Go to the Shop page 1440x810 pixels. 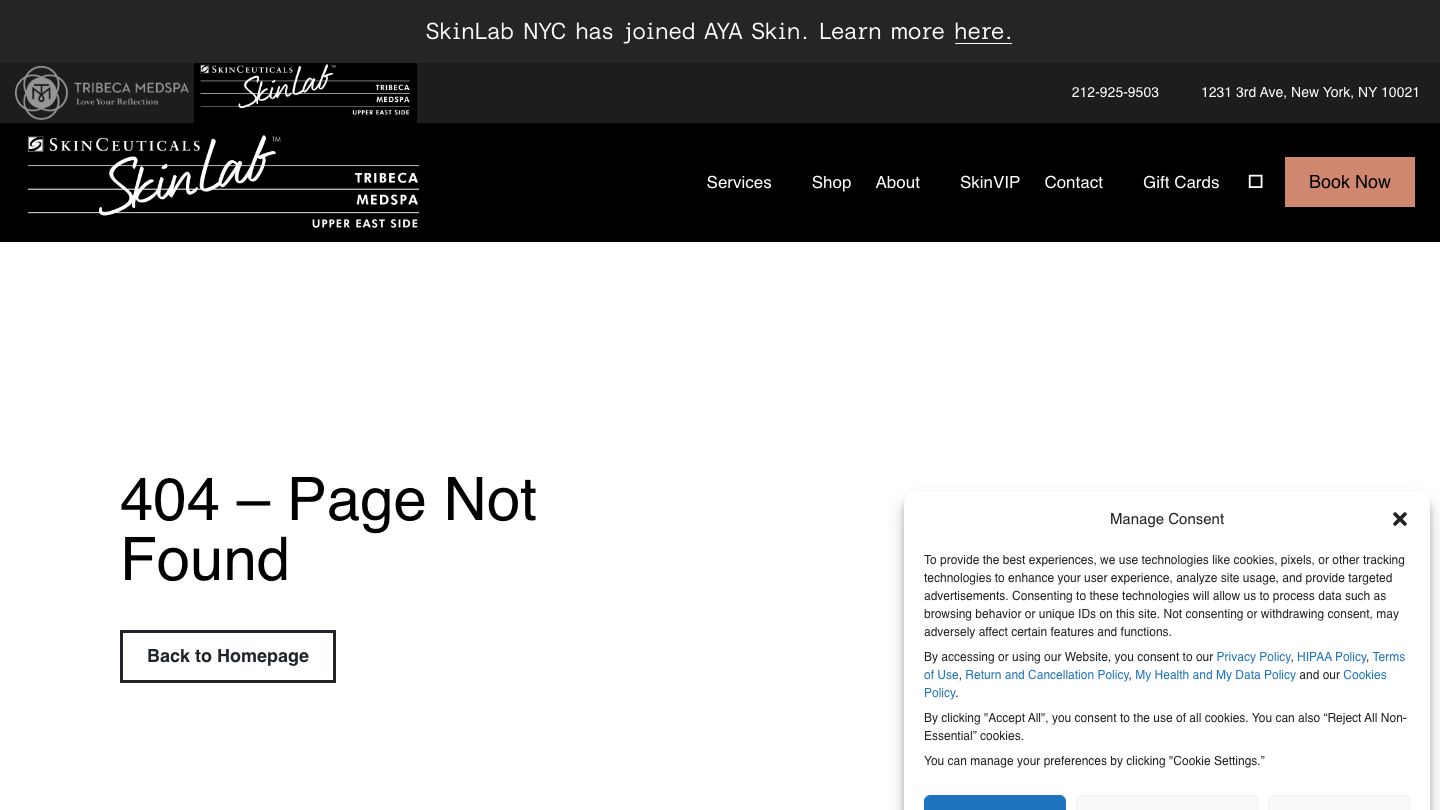(831, 182)
